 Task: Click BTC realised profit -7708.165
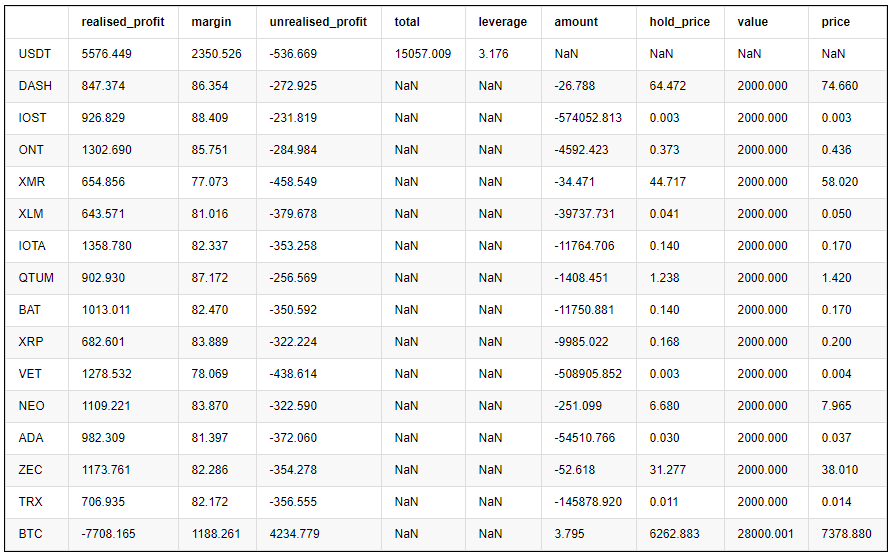(108, 534)
